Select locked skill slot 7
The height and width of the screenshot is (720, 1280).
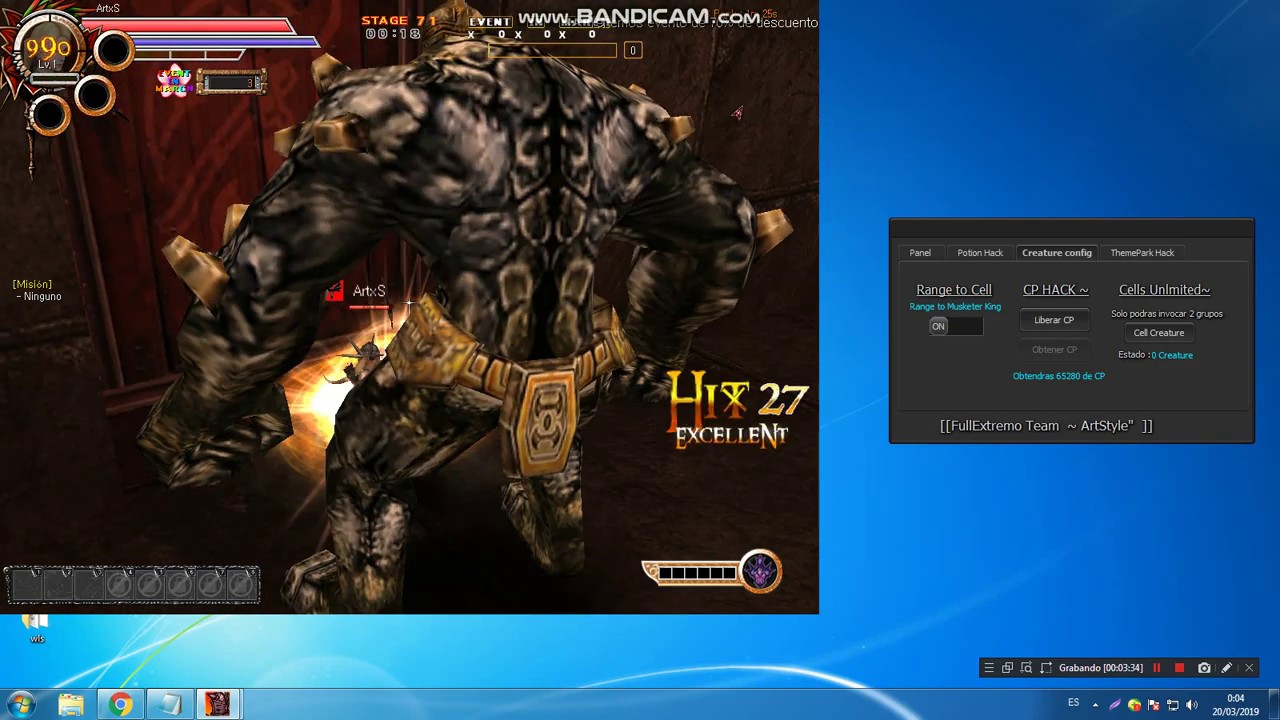210,585
